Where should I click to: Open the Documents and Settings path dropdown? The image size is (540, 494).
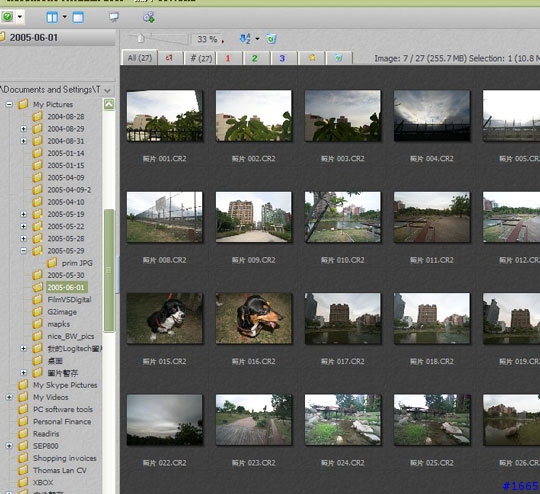[107, 90]
